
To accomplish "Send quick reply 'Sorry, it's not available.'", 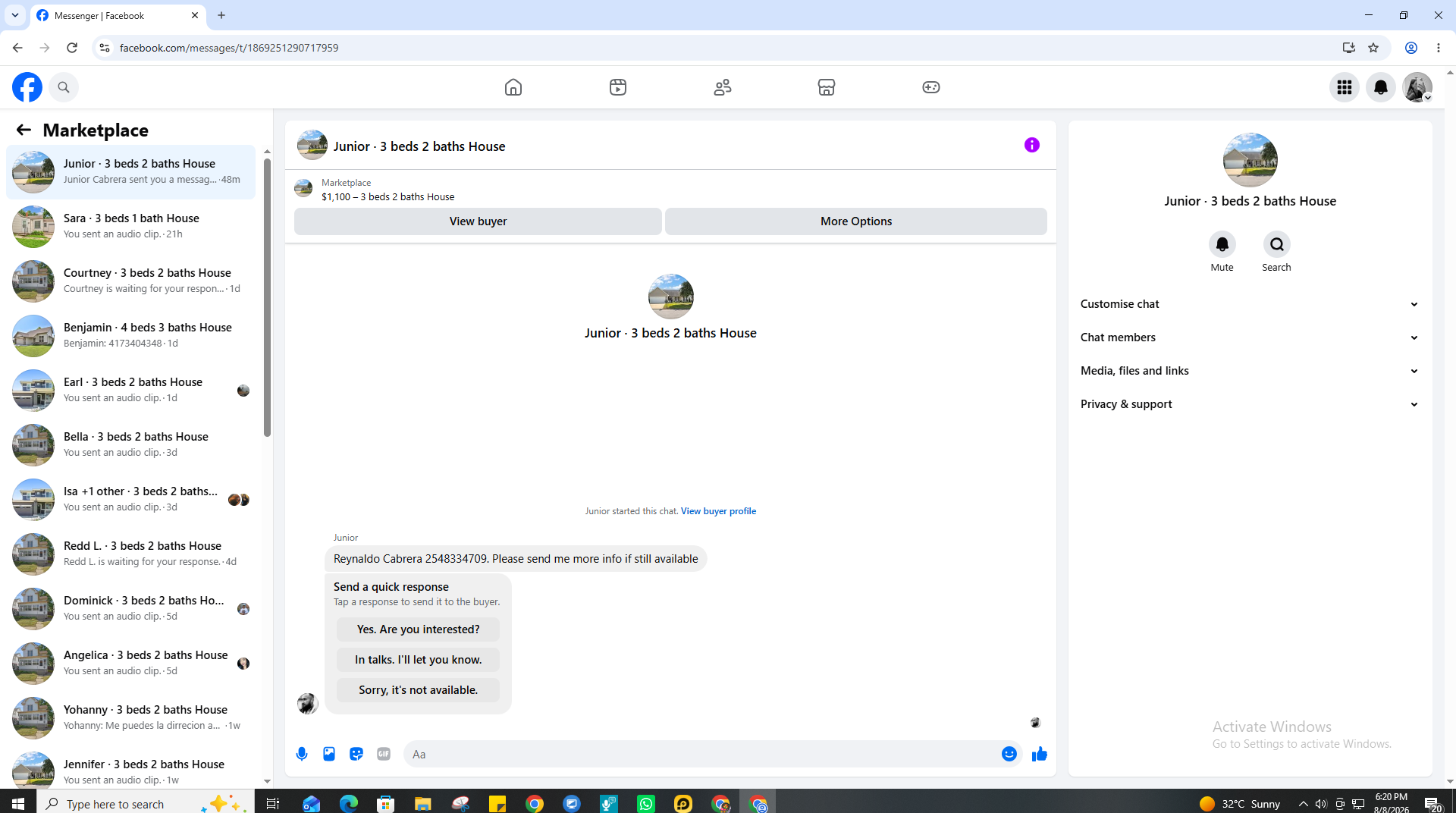I will [418, 690].
